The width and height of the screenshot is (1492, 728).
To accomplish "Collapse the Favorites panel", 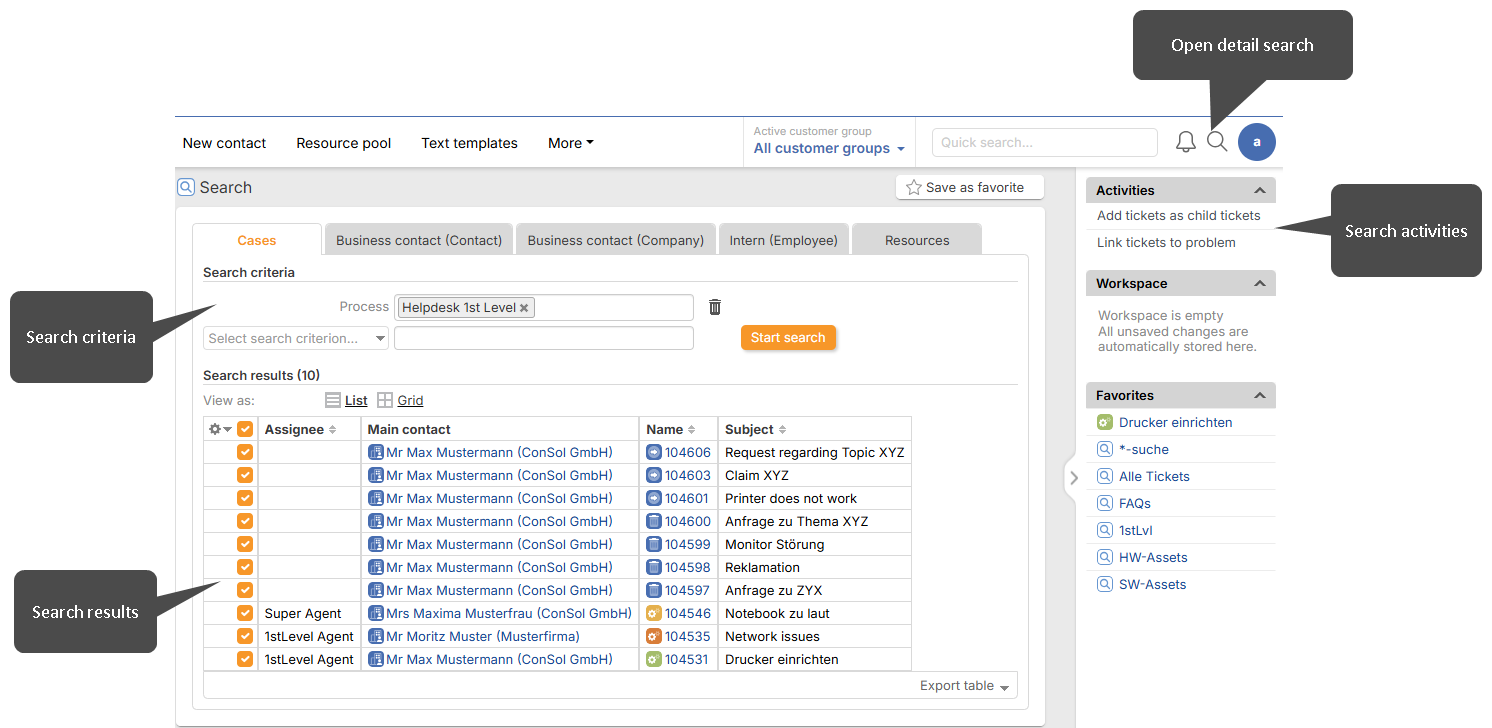I will 1260,395.
